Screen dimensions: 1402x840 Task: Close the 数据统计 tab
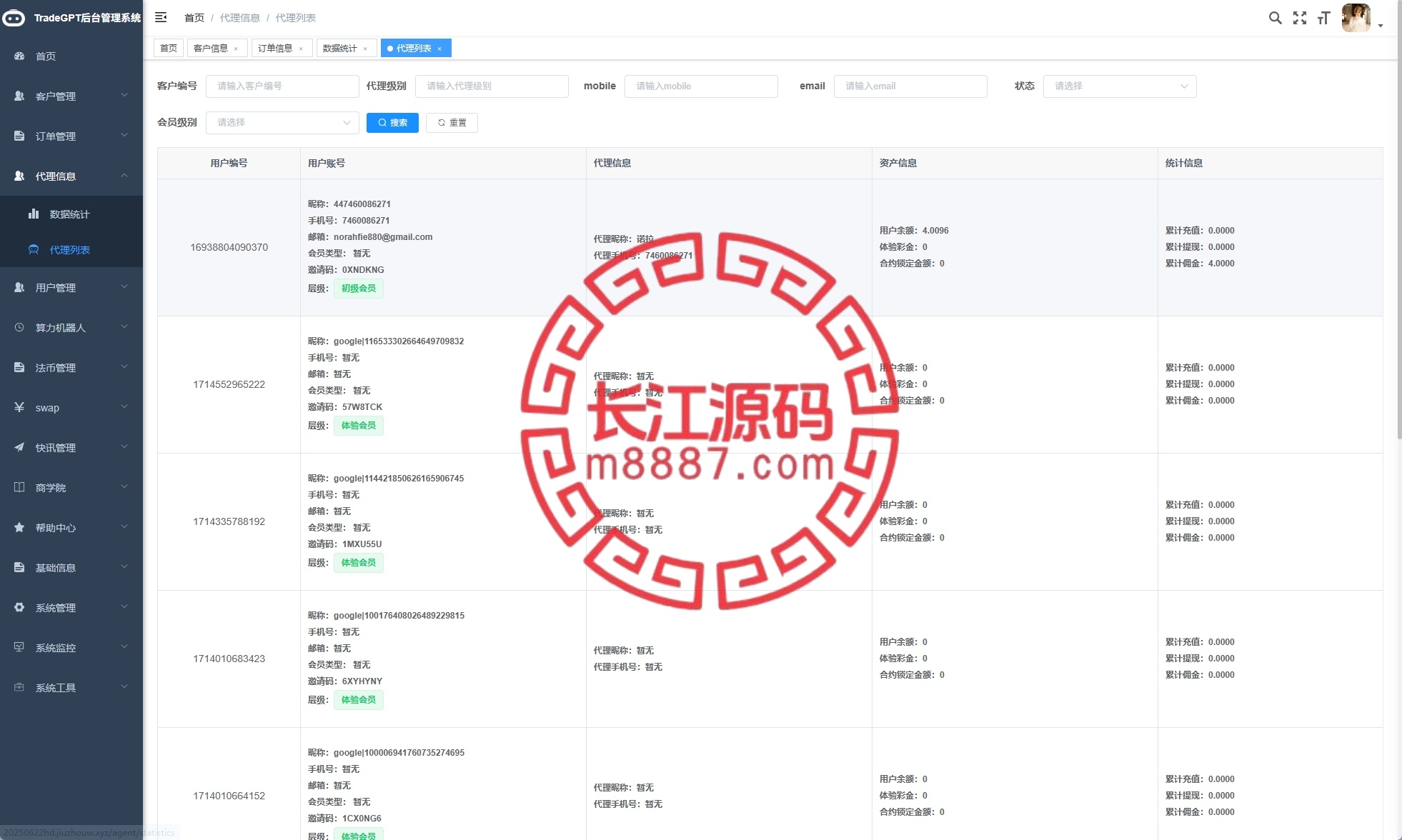point(365,49)
